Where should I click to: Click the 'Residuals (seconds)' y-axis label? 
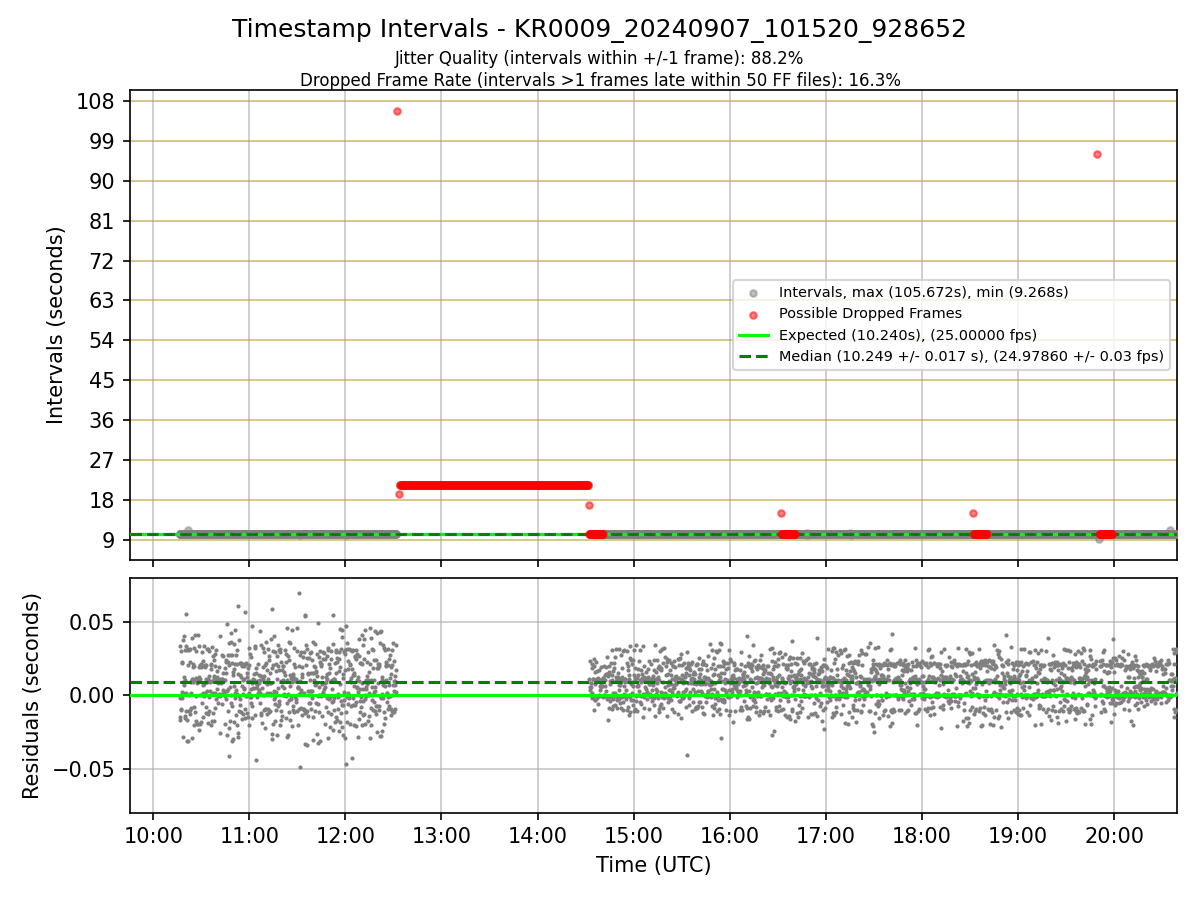tap(32, 696)
